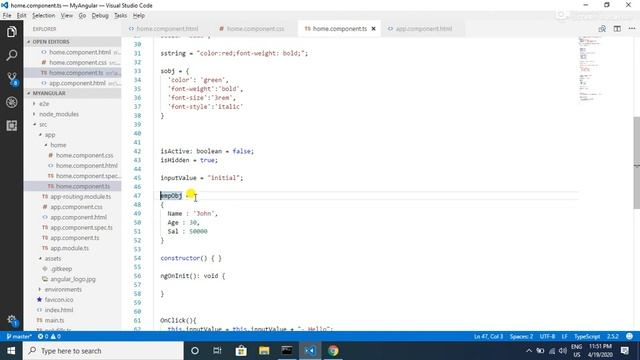
Task: Open Windows Start menu
Action: point(11,351)
